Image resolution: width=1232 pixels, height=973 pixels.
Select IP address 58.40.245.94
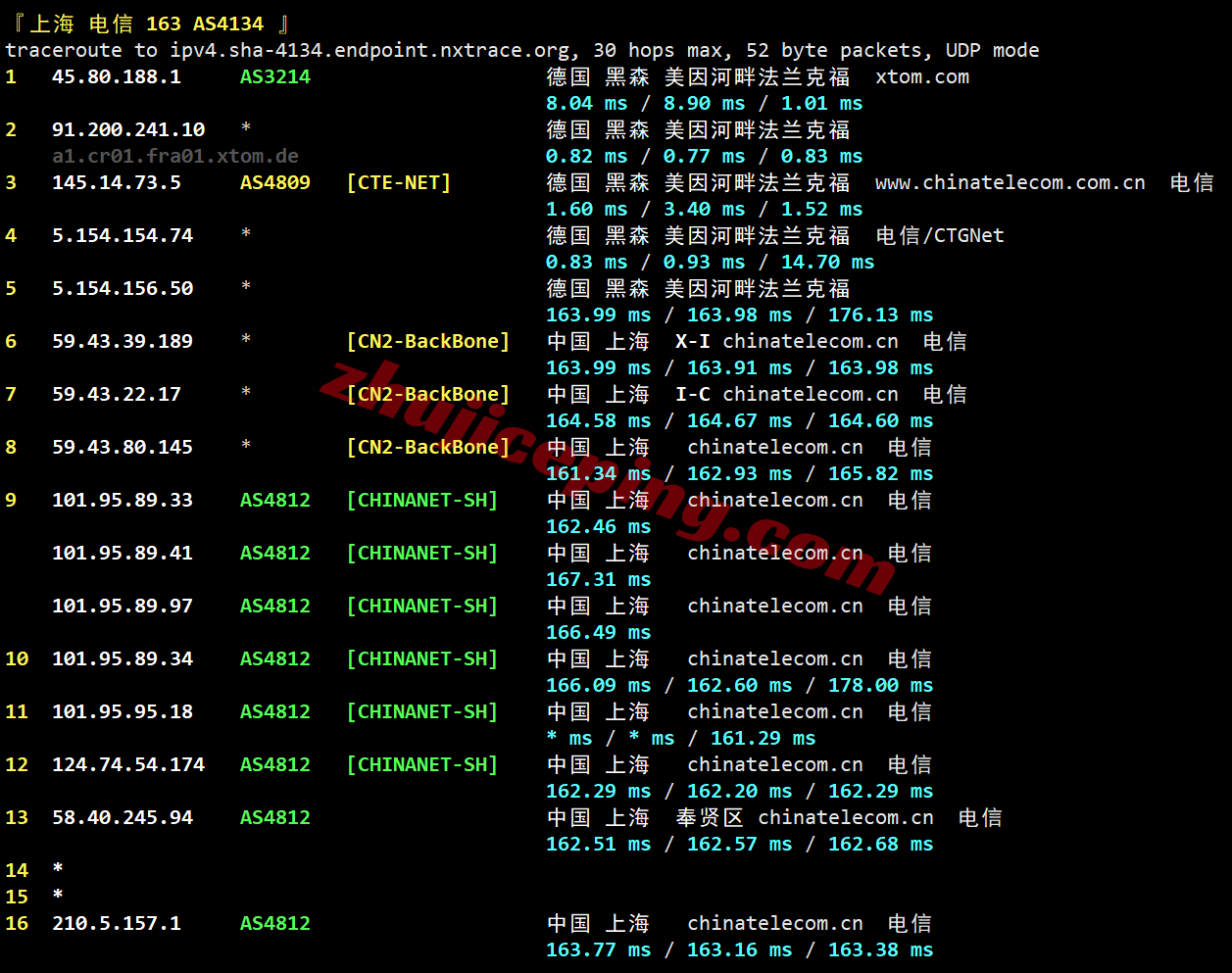[x=123, y=817]
